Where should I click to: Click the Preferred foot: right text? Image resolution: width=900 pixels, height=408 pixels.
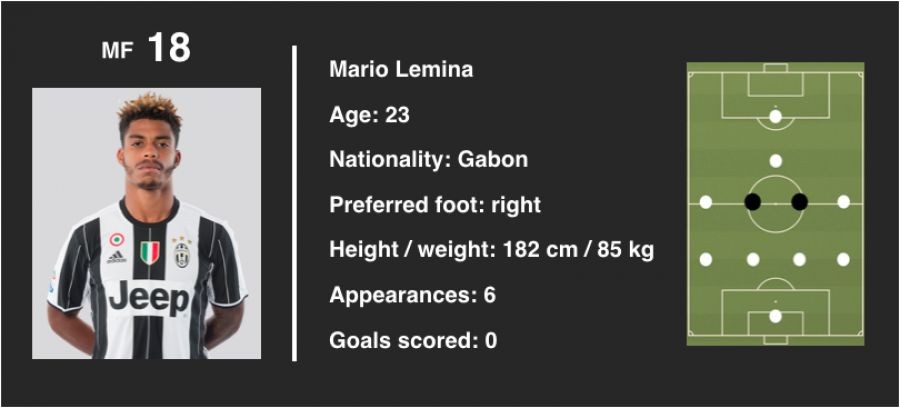pos(435,205)
